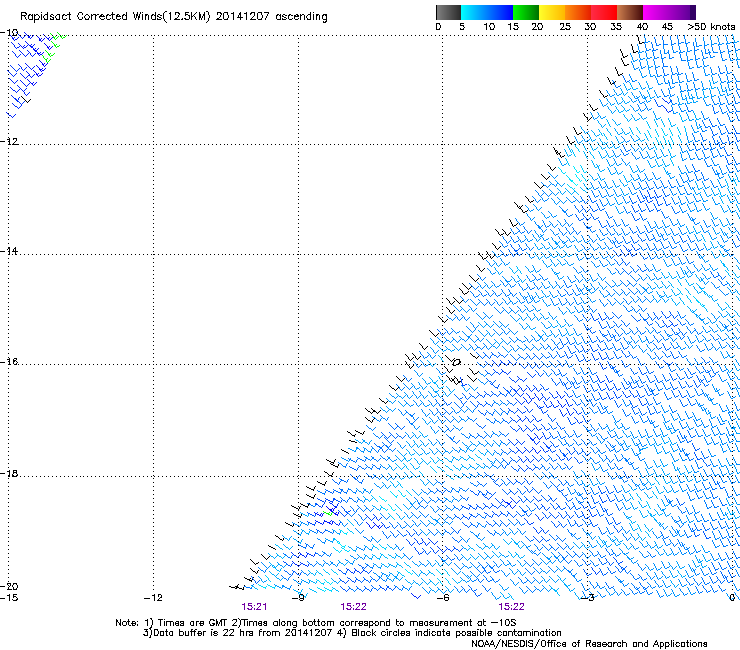Screen dimensions: 740x650
Task: Pick the magenta 40-45 knots legend segment
Action: [x=656, y=12]
